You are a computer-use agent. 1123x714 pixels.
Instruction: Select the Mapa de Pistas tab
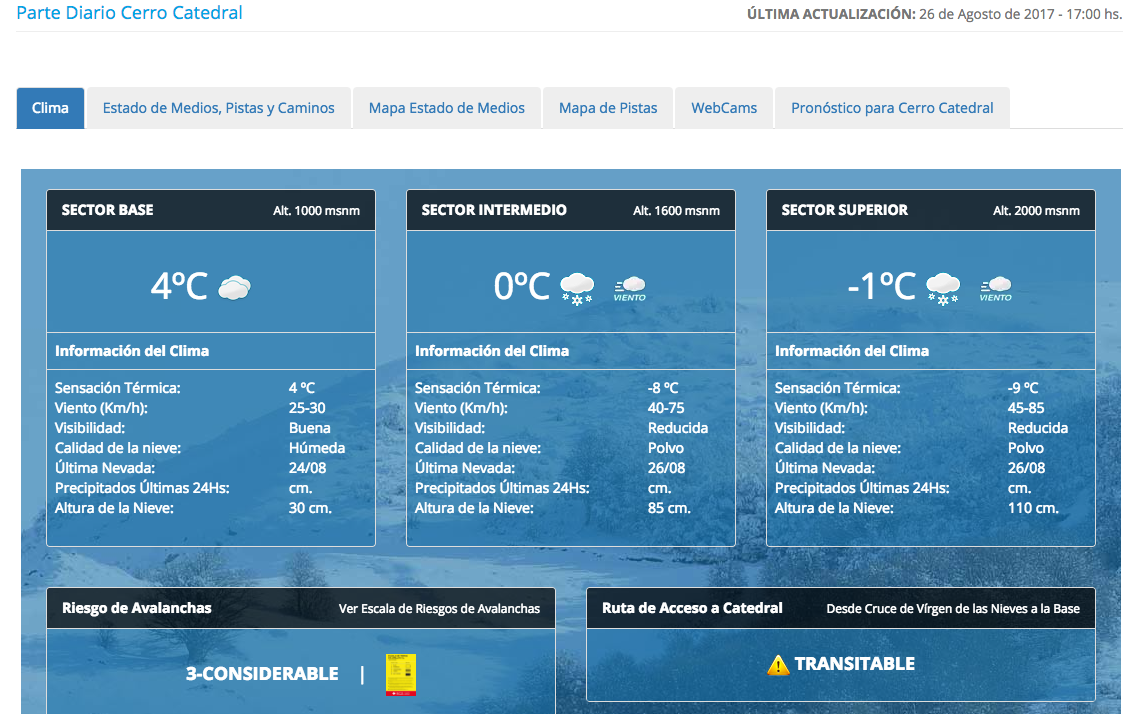click(x=608, y=108)
